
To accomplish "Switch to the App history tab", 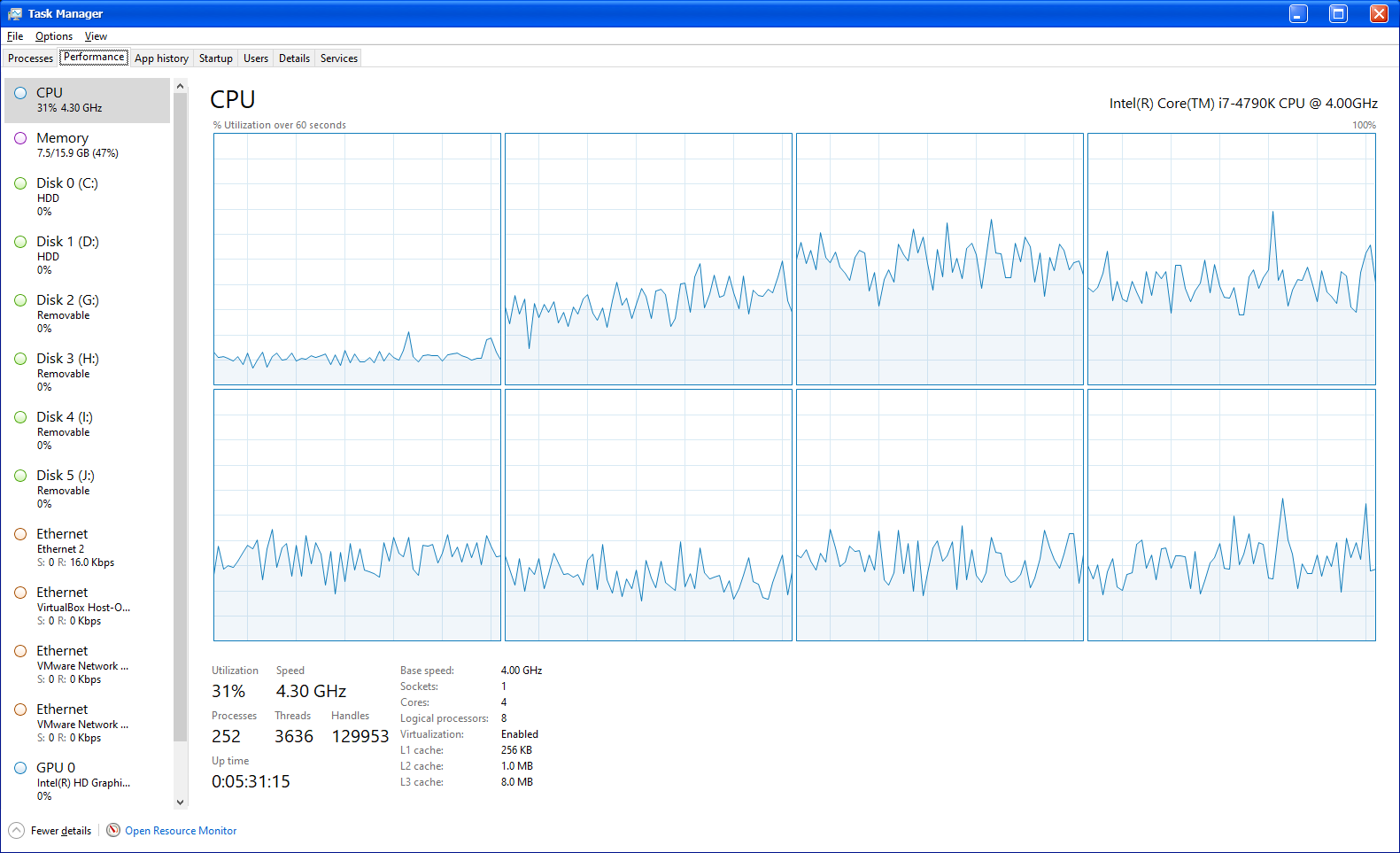I will click(x=161, y=58).
